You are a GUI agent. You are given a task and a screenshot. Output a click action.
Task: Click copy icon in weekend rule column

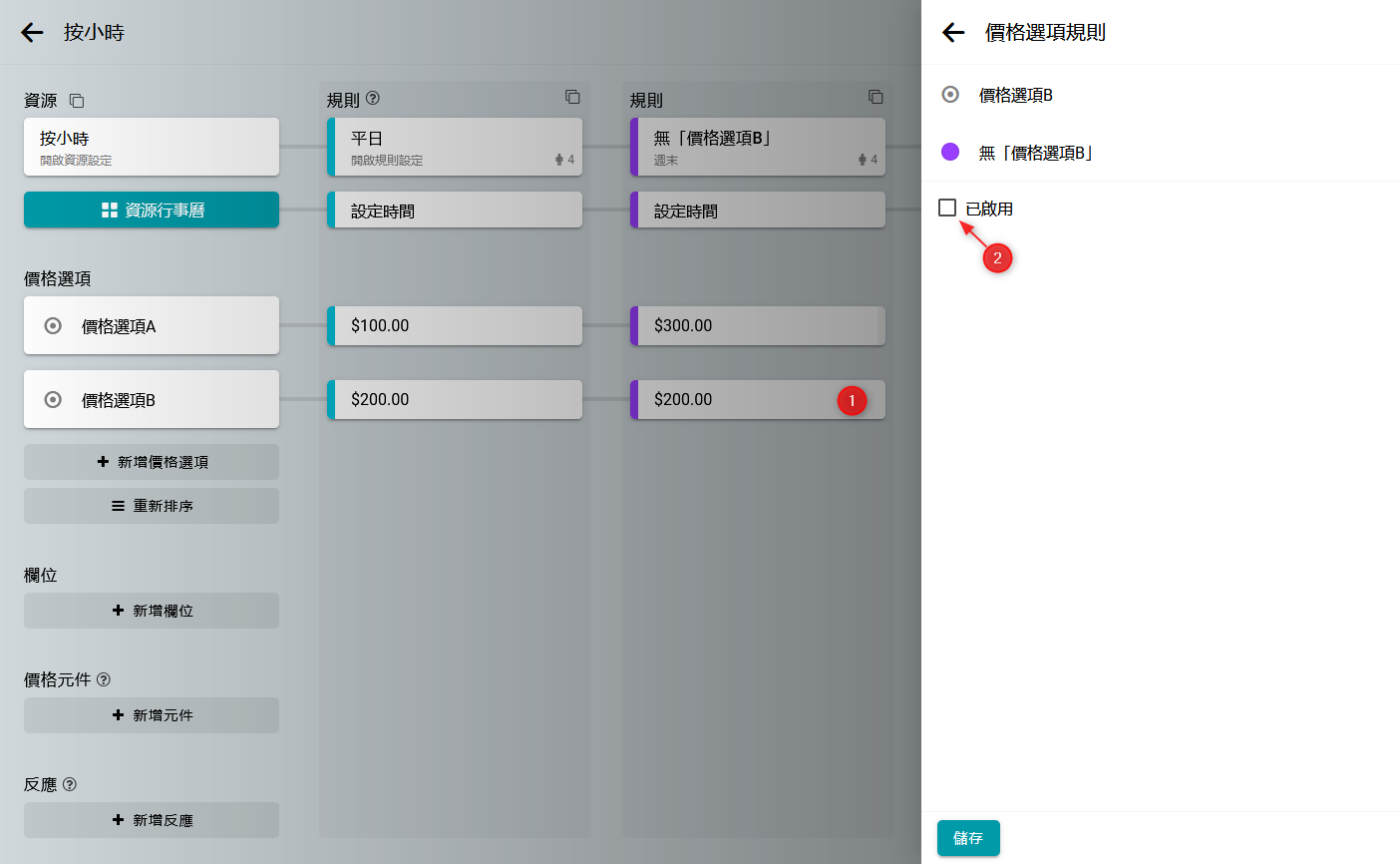pos(875,97)
